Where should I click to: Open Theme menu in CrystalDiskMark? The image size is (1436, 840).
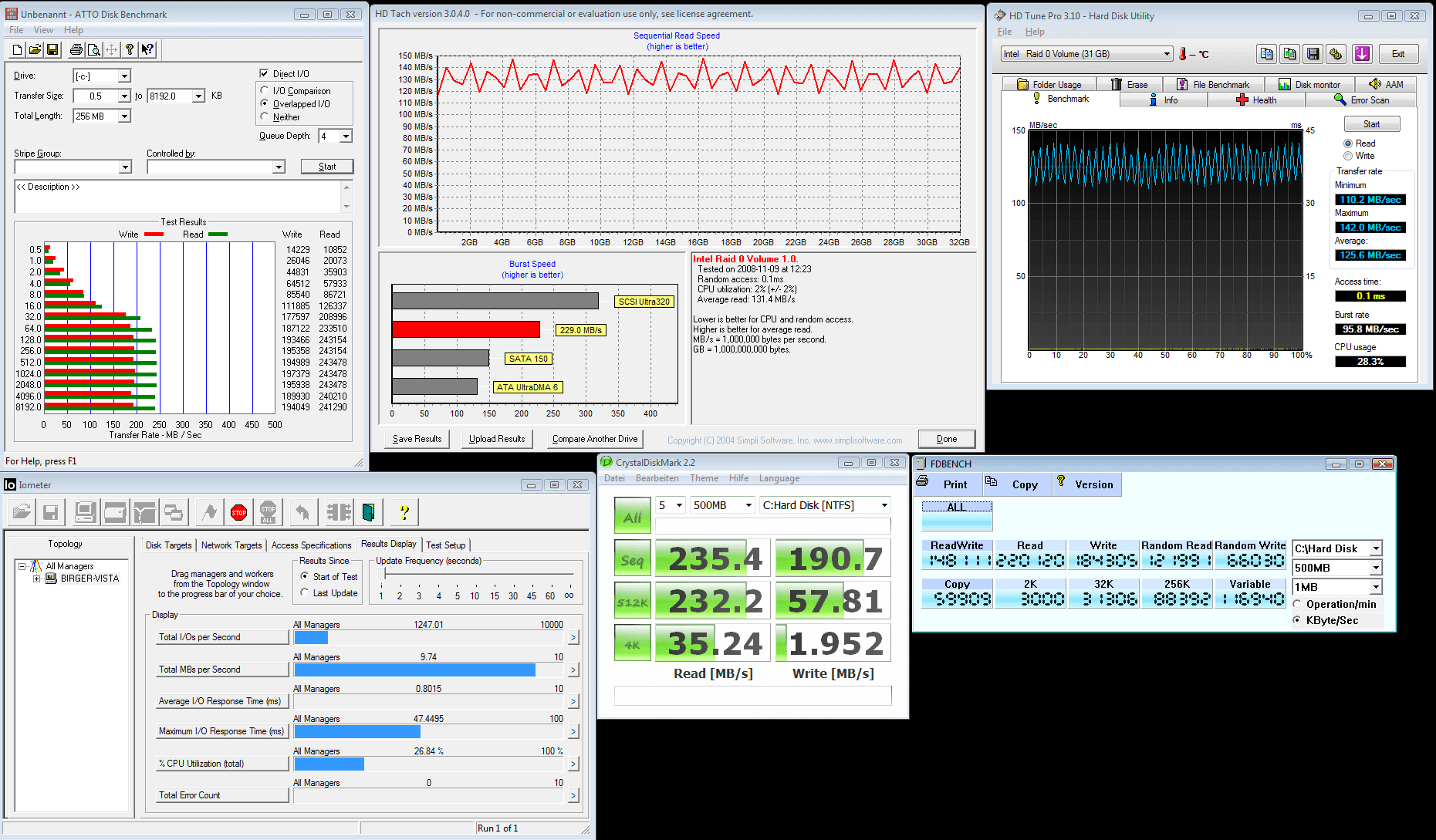coord(704,478)
